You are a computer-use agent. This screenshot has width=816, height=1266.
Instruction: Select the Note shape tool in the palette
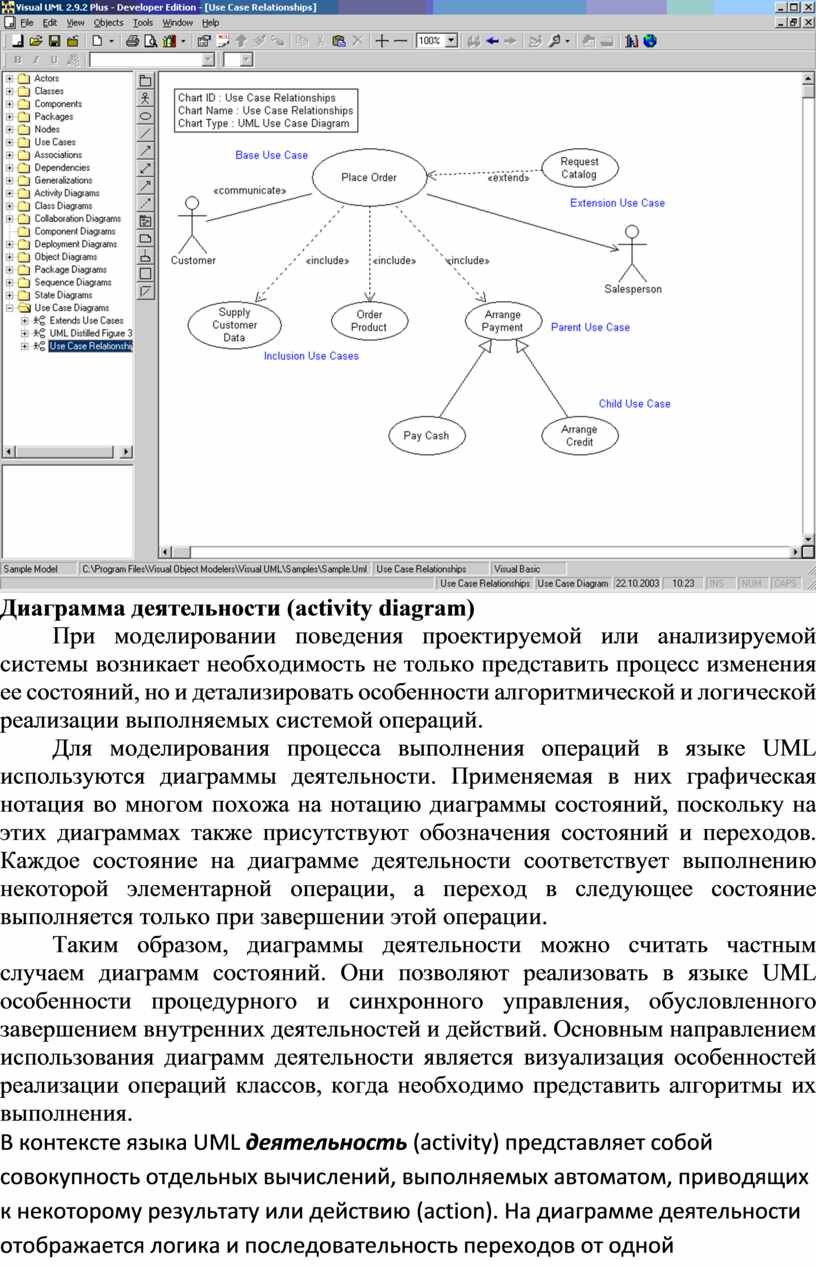(146, 238)
